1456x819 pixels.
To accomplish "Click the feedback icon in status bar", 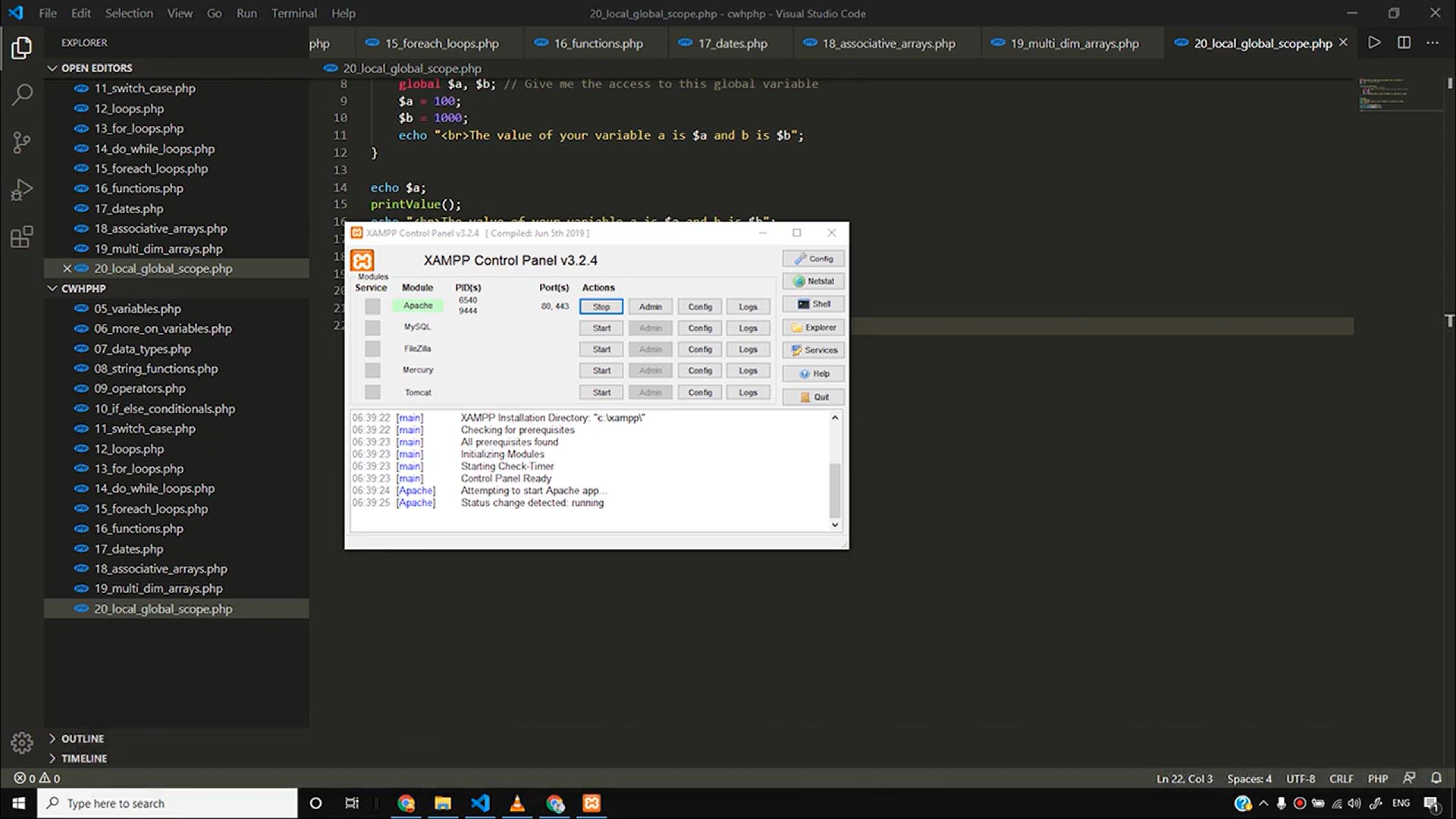I will pyautogui.click(x=1409, y=778).
